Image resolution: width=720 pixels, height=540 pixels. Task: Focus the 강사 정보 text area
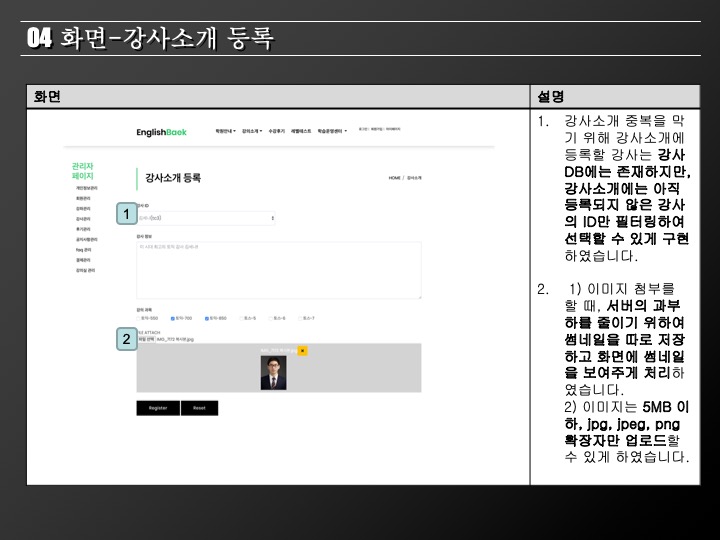click(279, 270)
